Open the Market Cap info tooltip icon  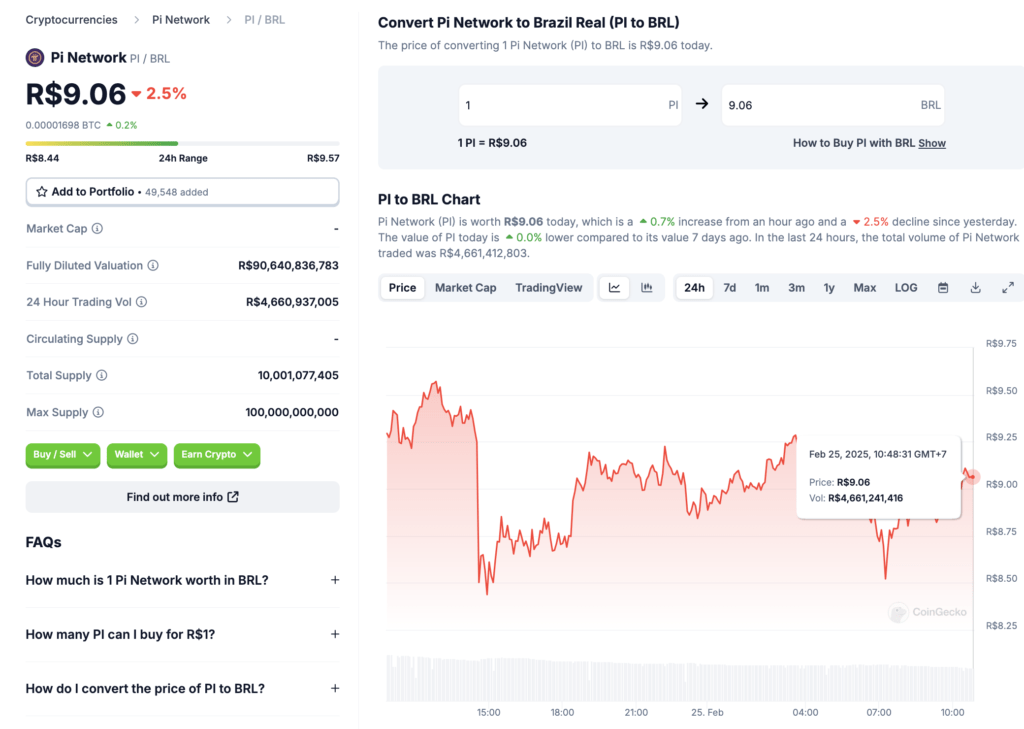pos(97,229)
